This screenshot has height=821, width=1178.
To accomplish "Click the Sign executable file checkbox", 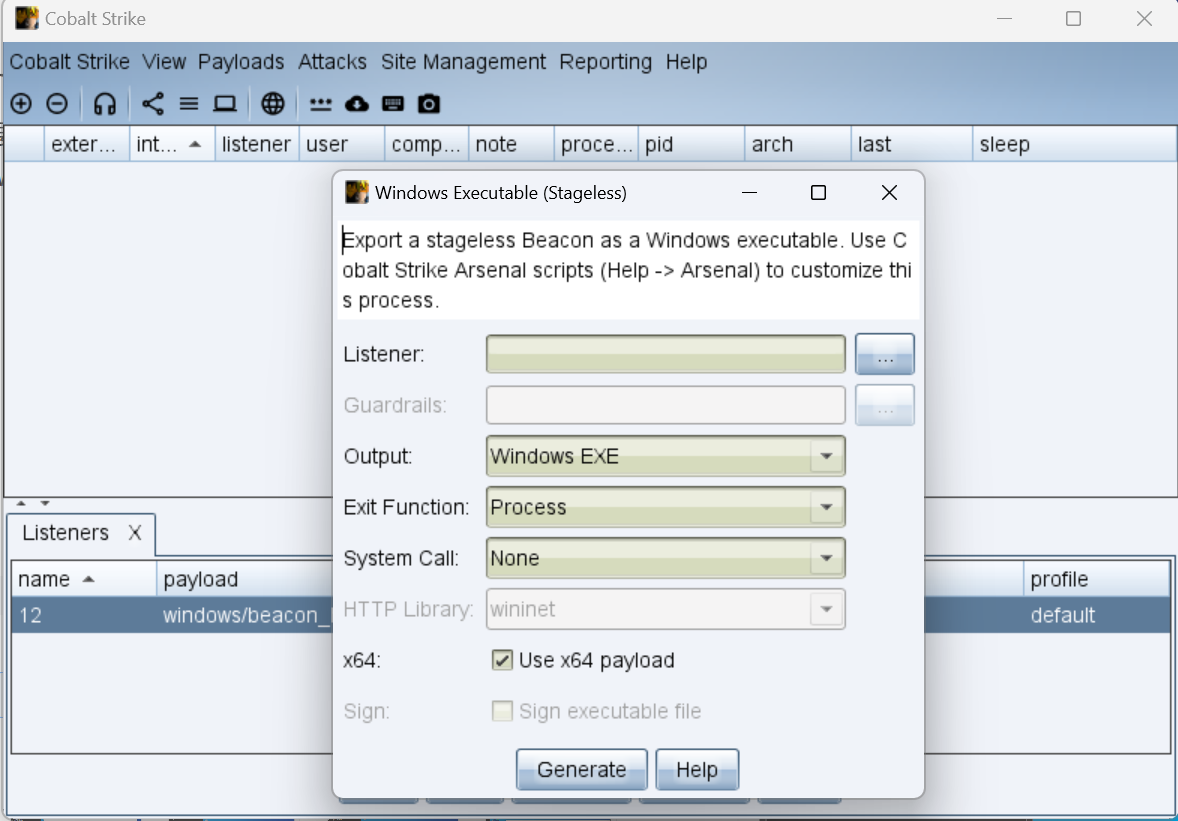I will pyautogui.click(x=502, y=711).
